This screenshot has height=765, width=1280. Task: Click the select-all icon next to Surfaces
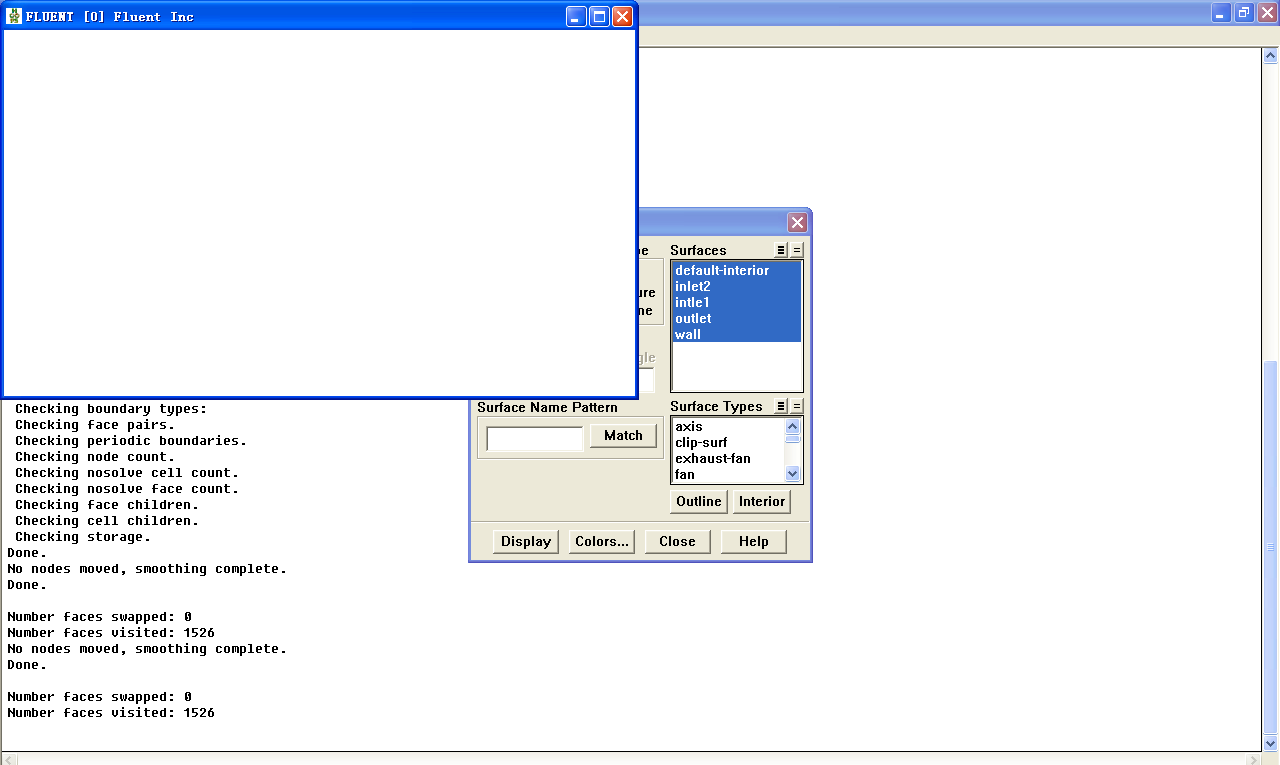782,250
